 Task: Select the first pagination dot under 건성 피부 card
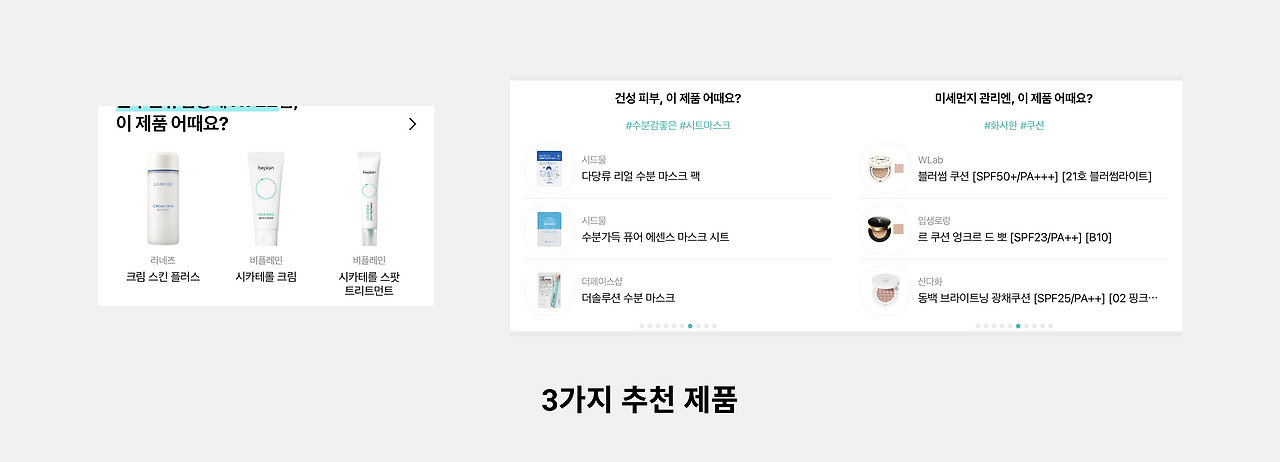(x=642, y=326)
